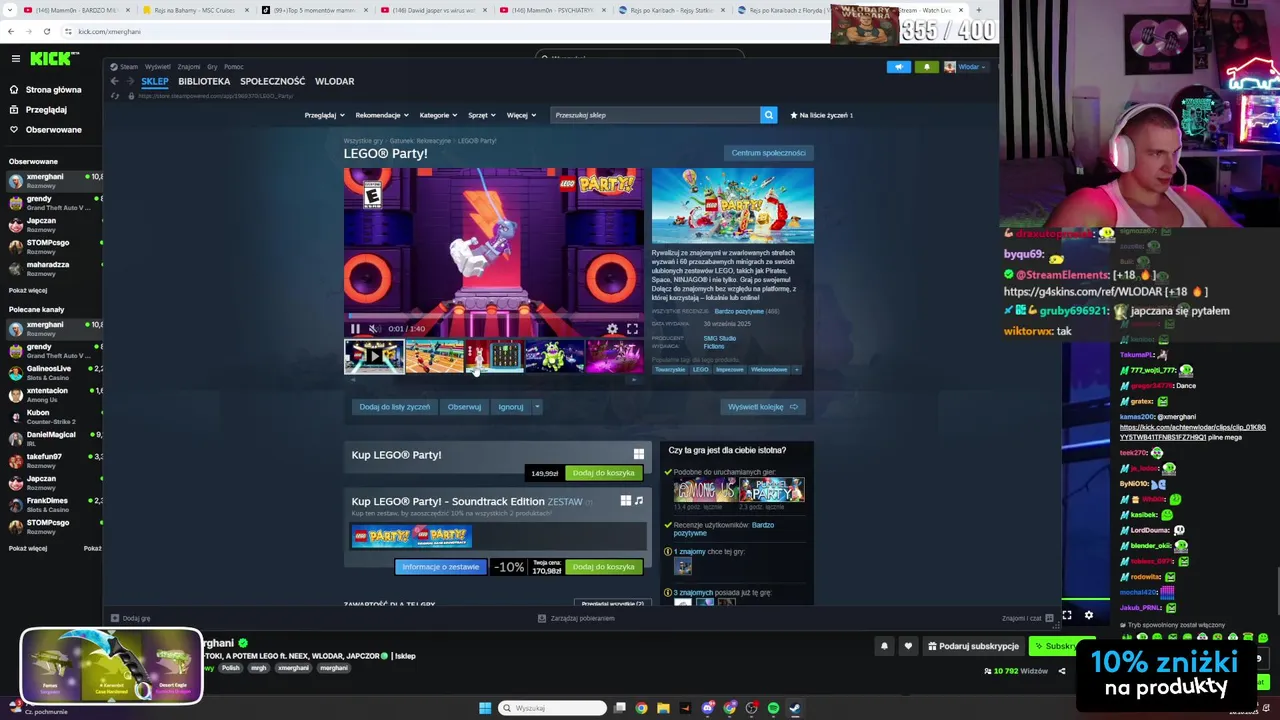This screenshot has height=720, width=1280.
Task: Open Steam from the taskbar
Action: (794, 708)
